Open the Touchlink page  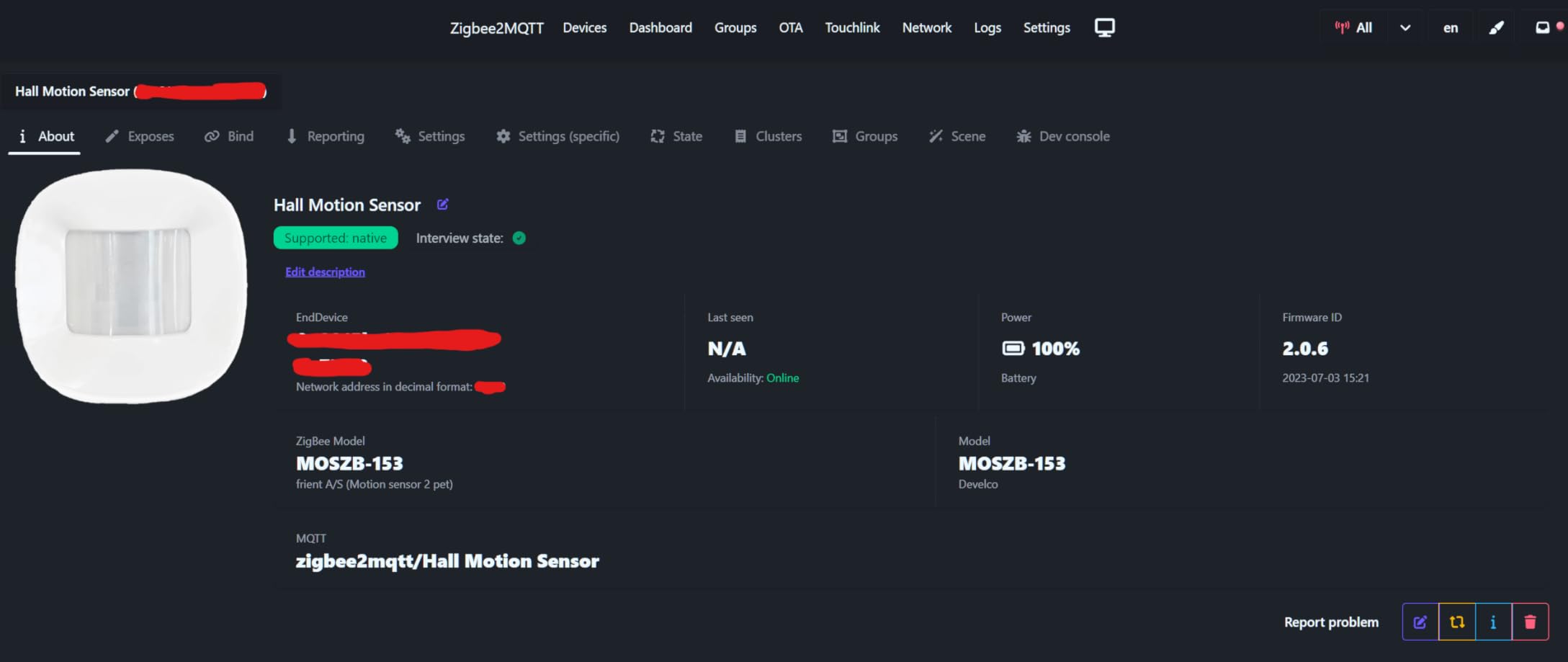pyautogui.click(x=853, y=28)
